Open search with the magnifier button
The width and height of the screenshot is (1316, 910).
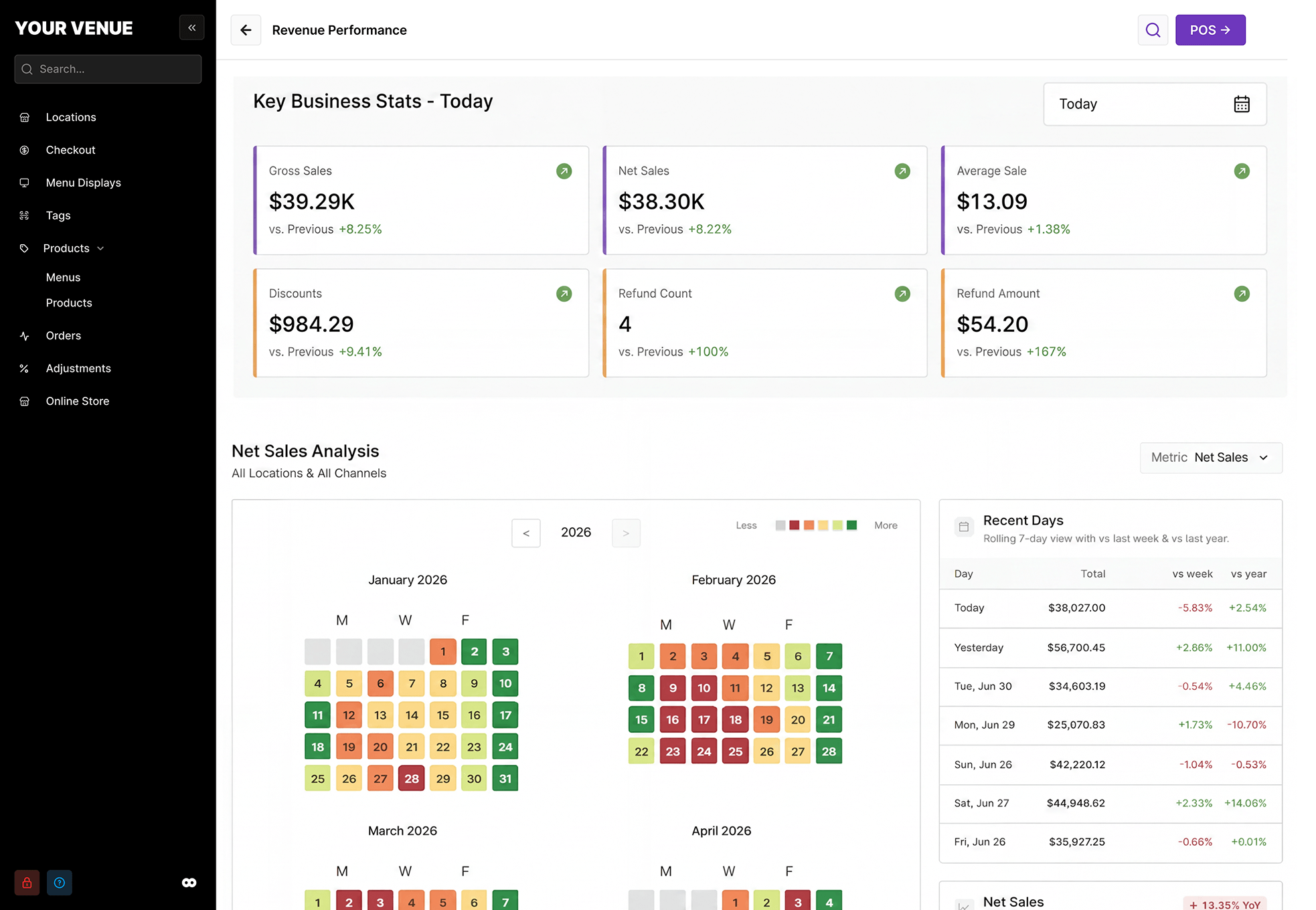(1153, 30)
